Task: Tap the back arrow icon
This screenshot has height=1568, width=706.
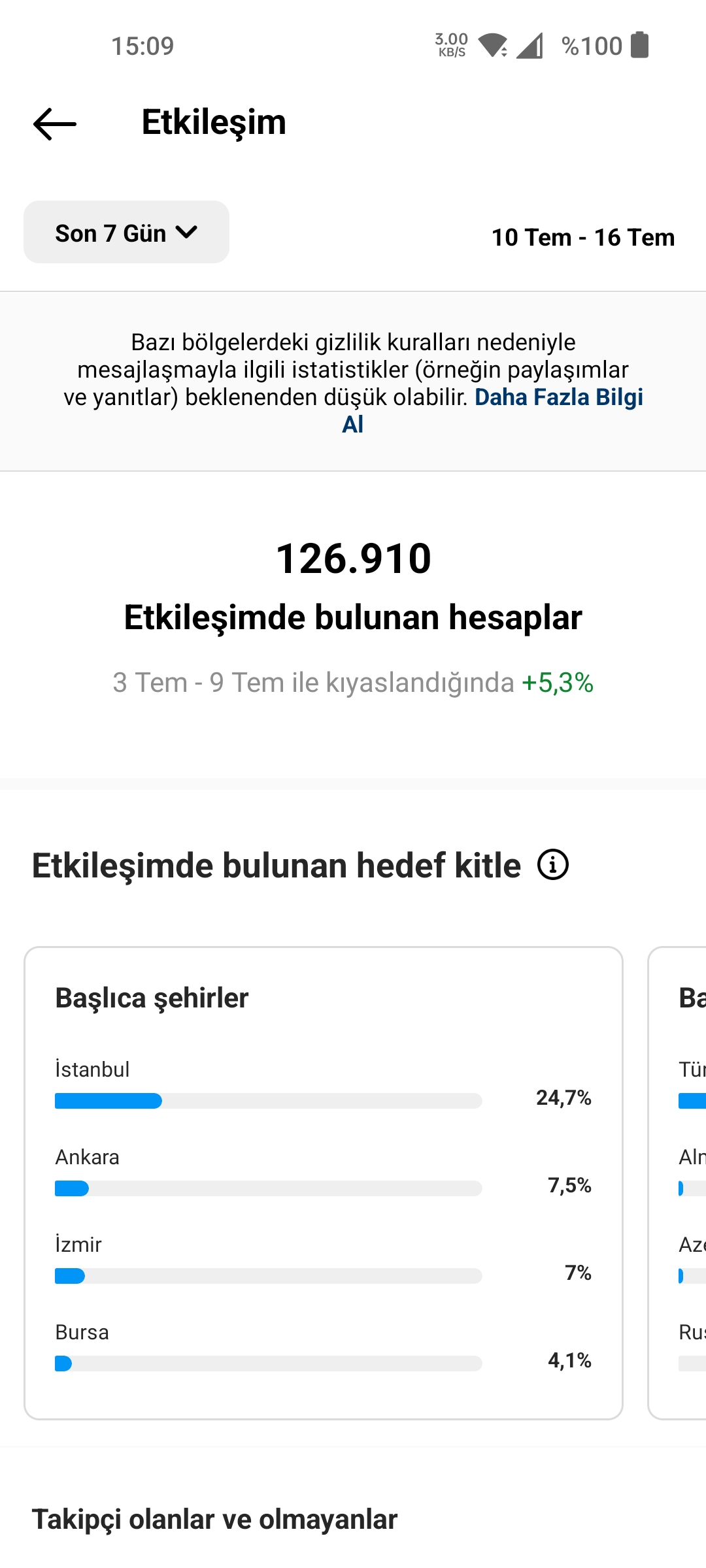Action: point(55,123)
